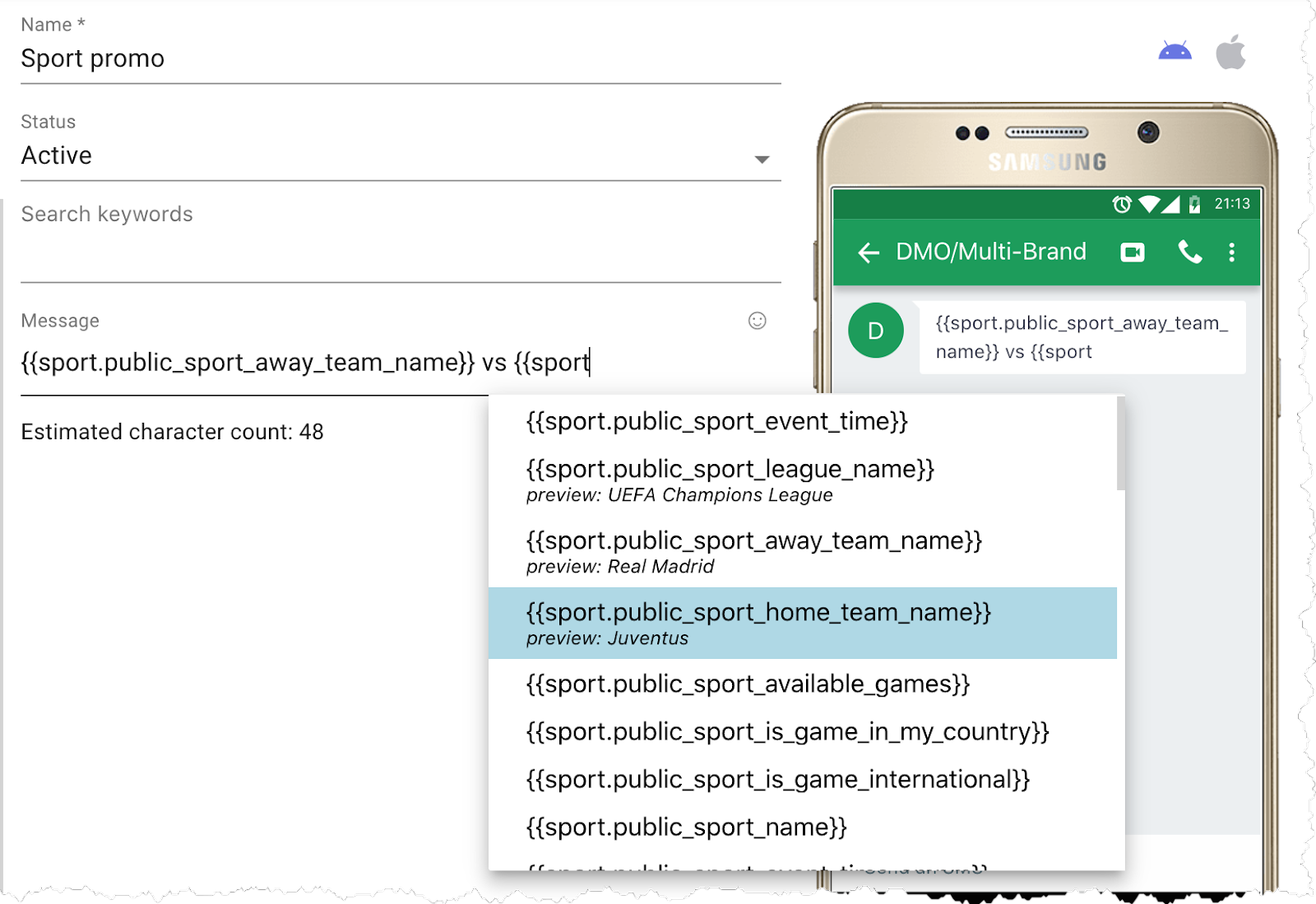Open the three-dot menu in phone preview
Screen dimensions: 1316x904
[x=1231, y=253]
